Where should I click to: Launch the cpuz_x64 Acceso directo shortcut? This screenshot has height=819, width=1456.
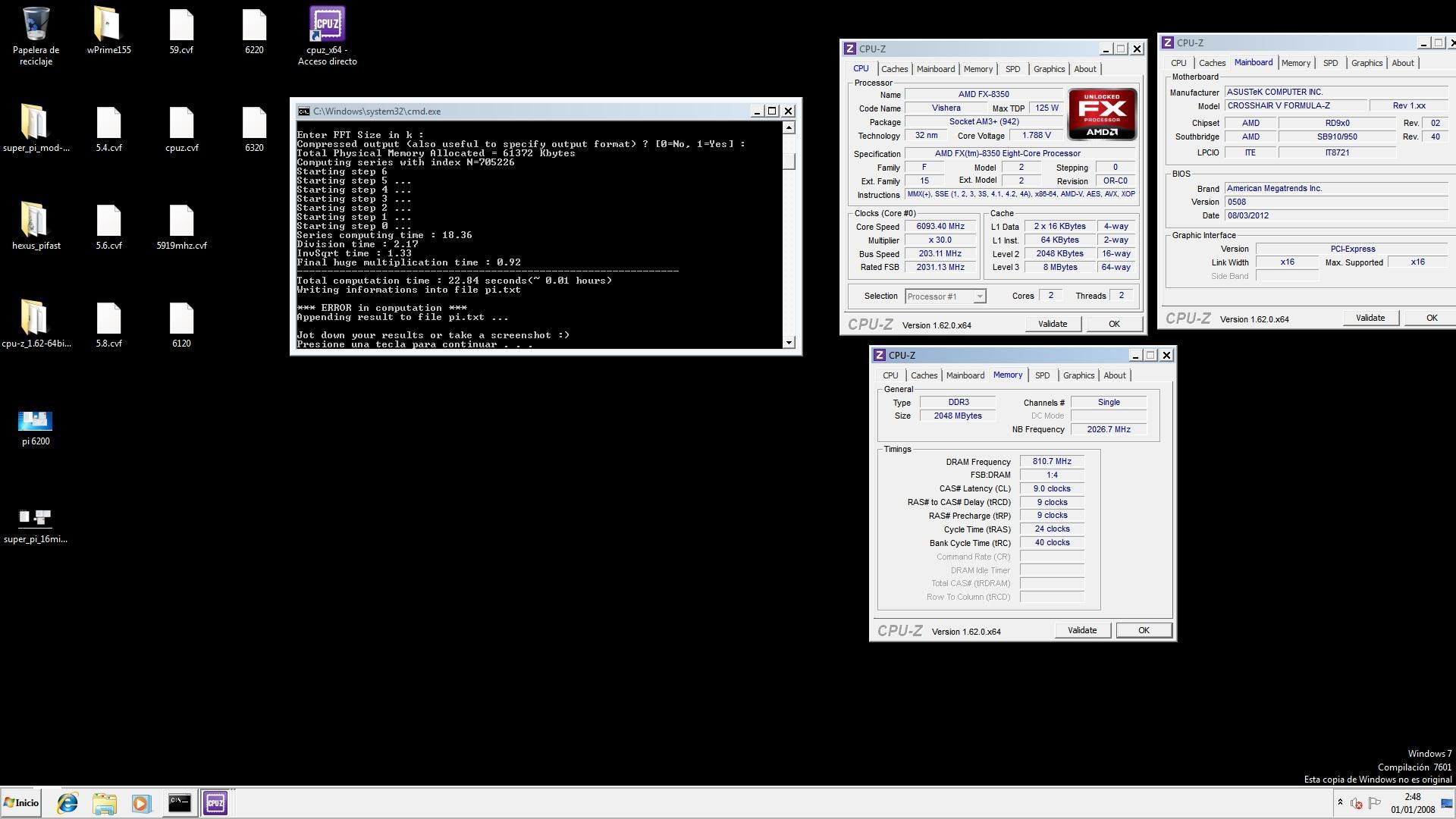point(327,35)
